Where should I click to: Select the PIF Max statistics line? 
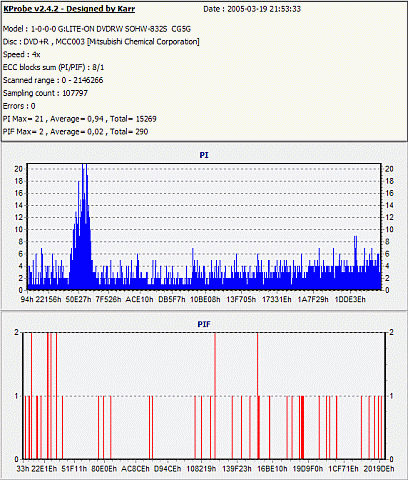[75, 132]
